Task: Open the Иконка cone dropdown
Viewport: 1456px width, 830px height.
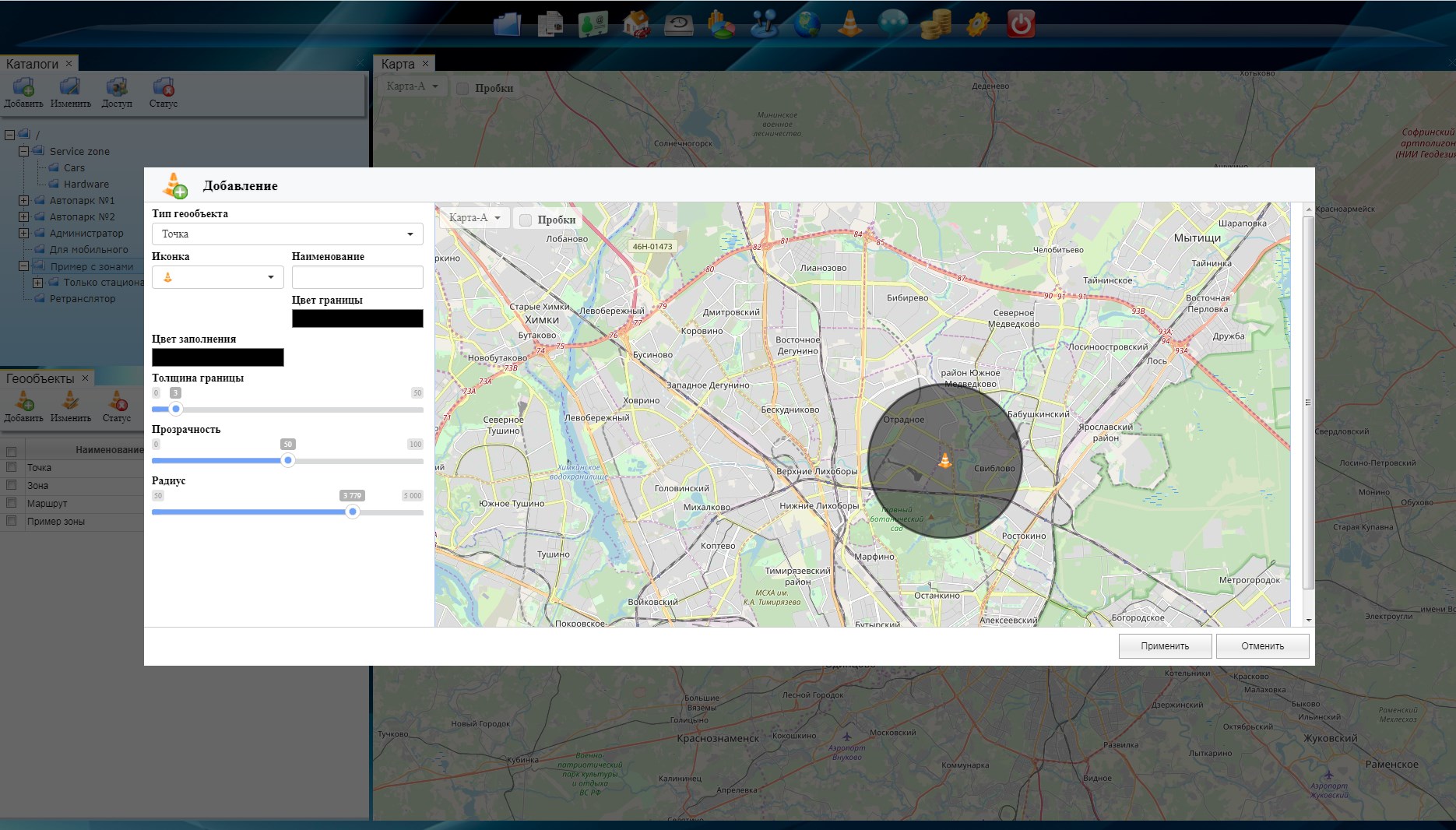Action: (x=217, y=277)
